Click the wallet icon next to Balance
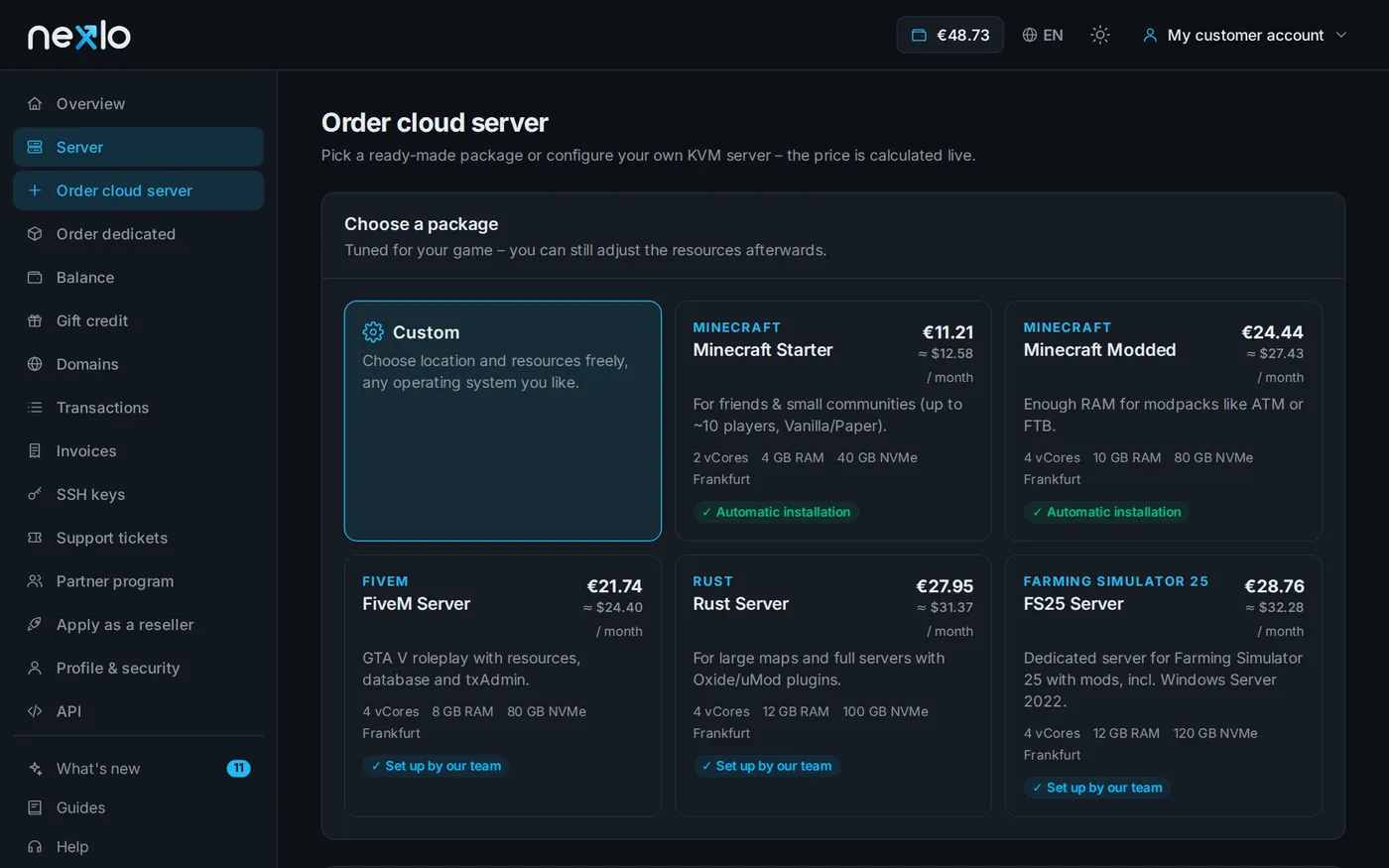Viewport: 1389px width, 868px height. 35,278
